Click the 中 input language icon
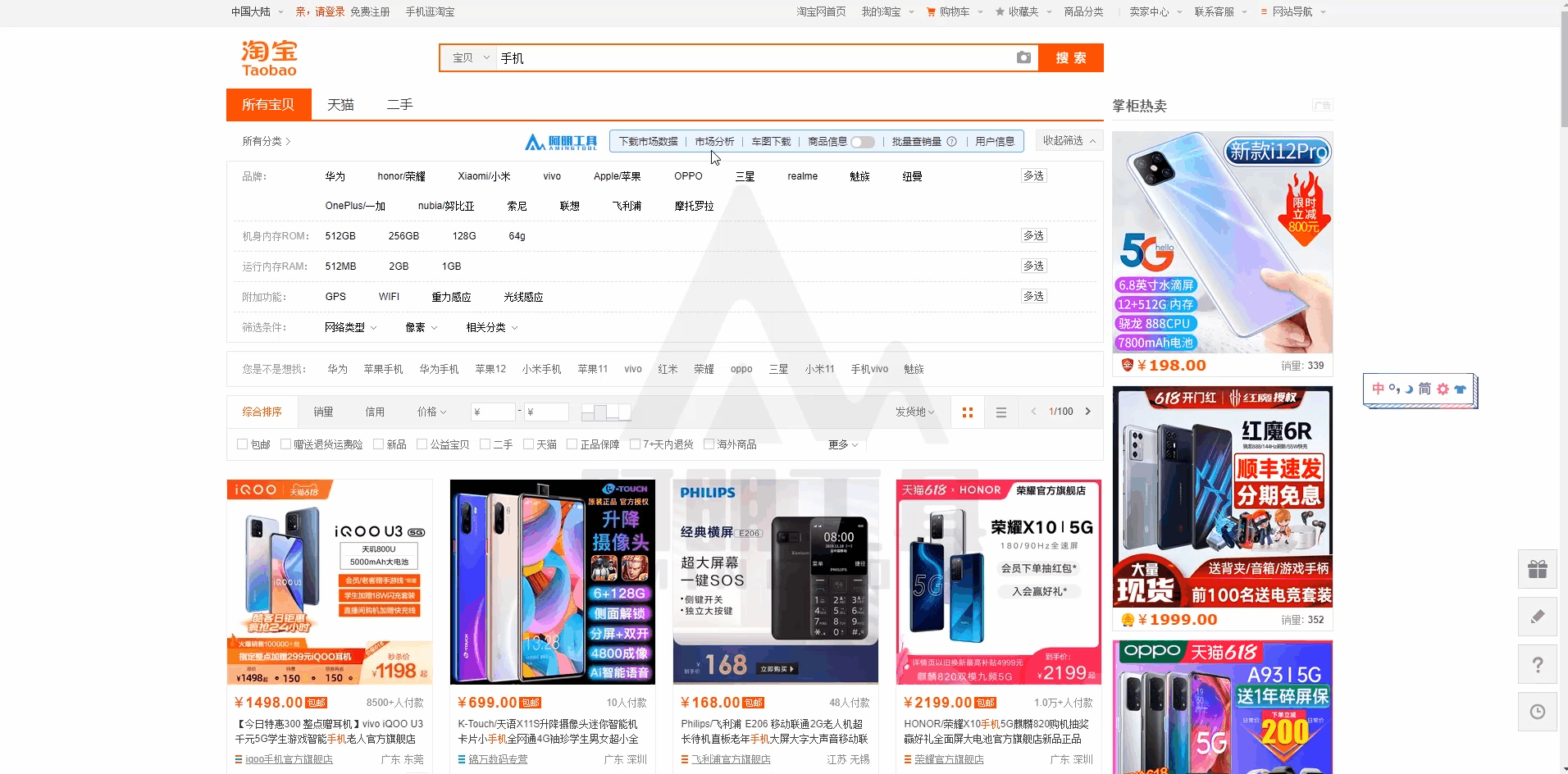This screenshot has height=774, width=1568. pyautogui.click(x=1378, y=389)
